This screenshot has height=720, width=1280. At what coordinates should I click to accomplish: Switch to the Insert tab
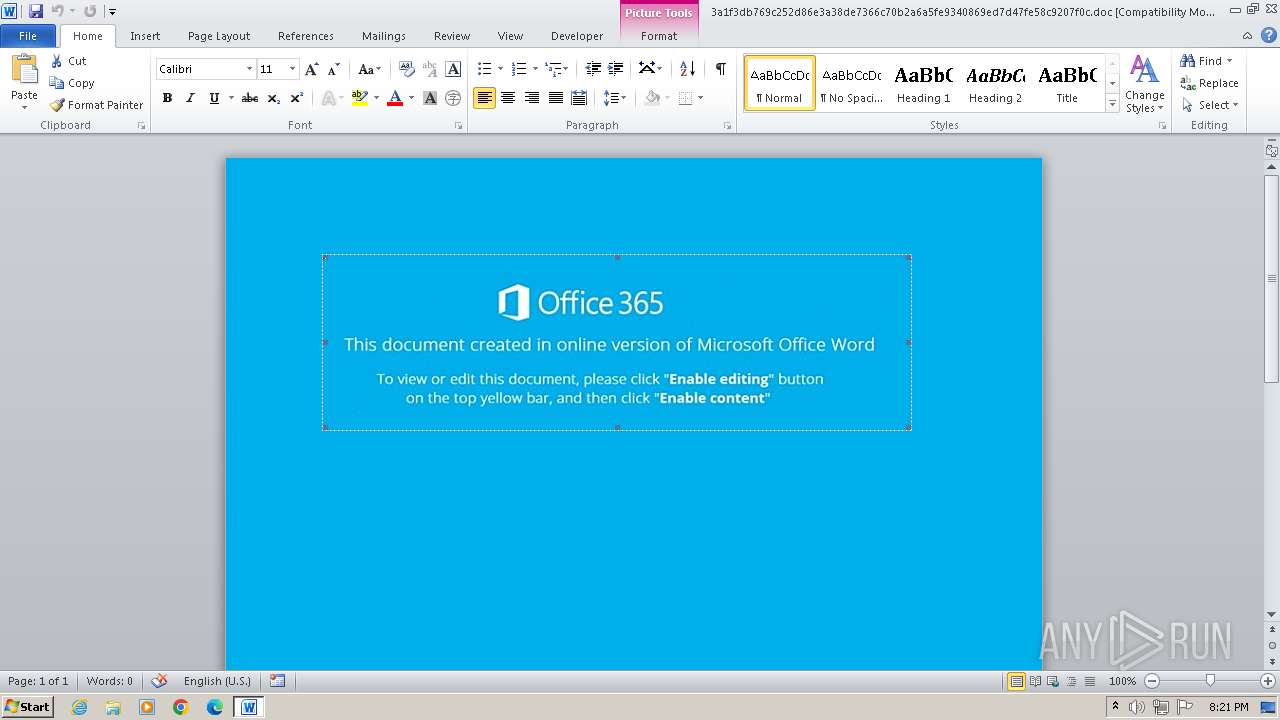[x=145, y=35]
